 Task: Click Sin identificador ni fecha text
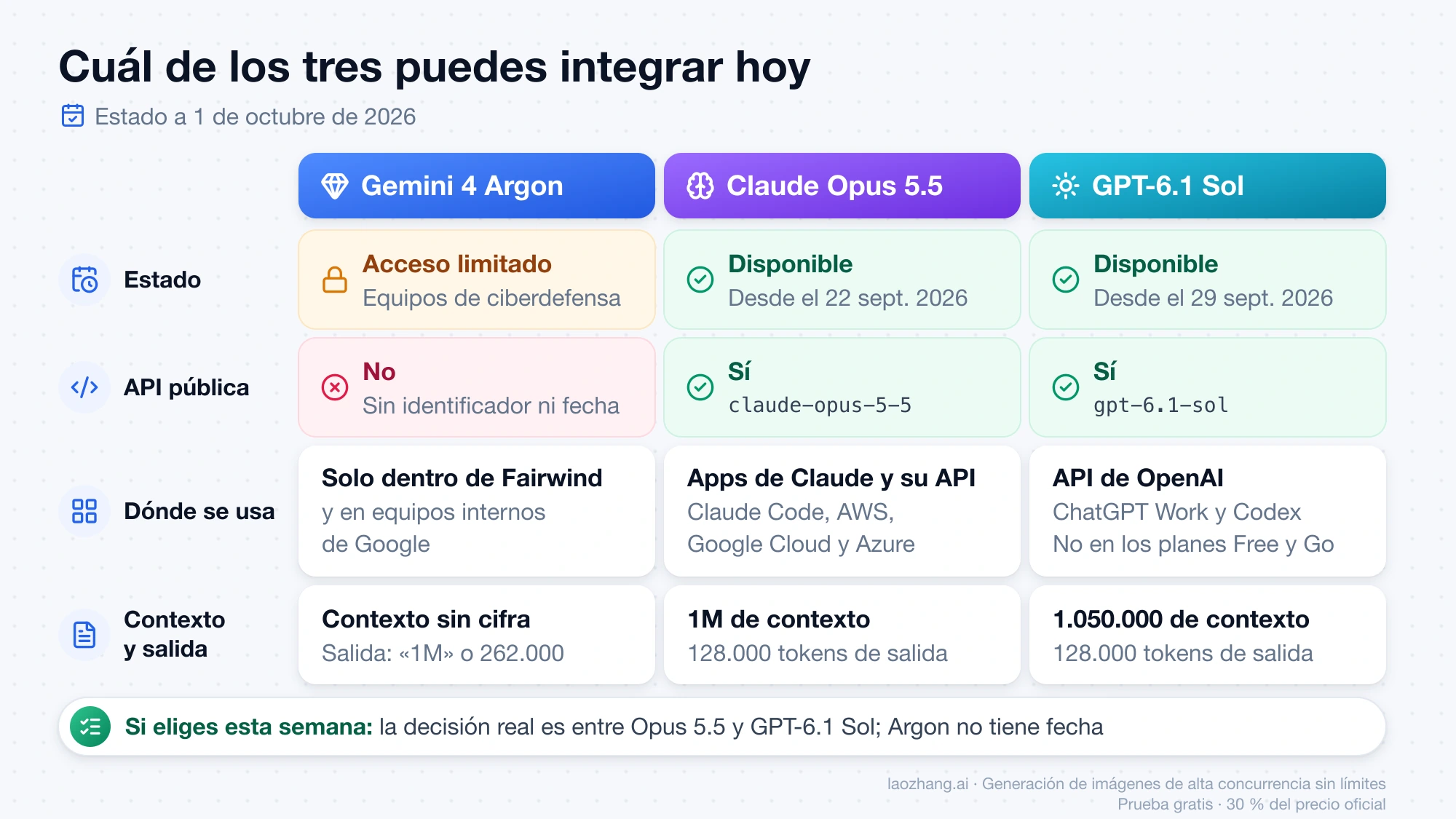tap(491, 405)
